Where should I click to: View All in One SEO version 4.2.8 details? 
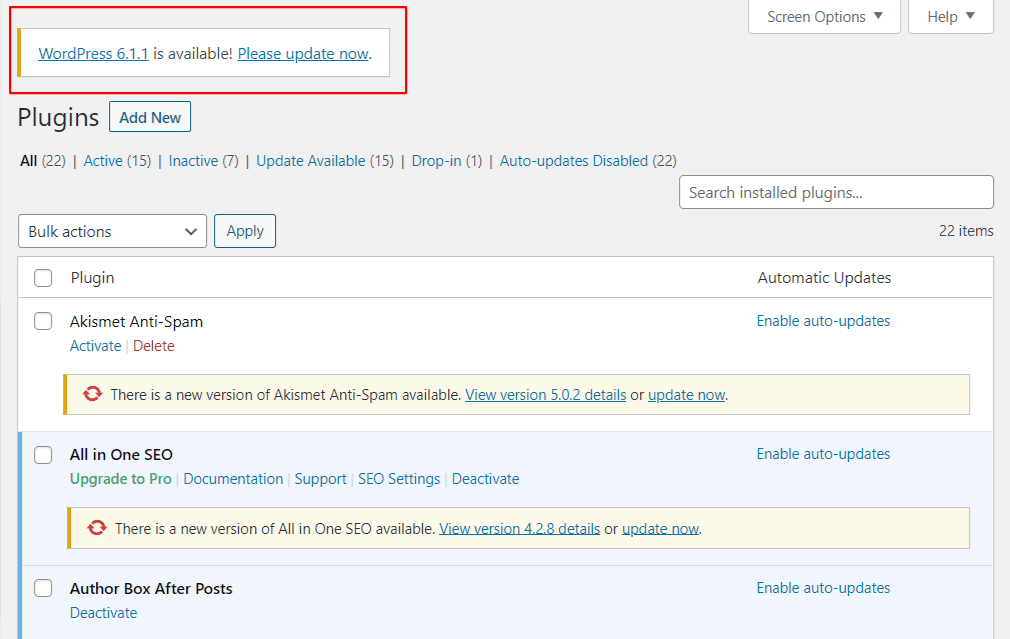coord(520,529)
